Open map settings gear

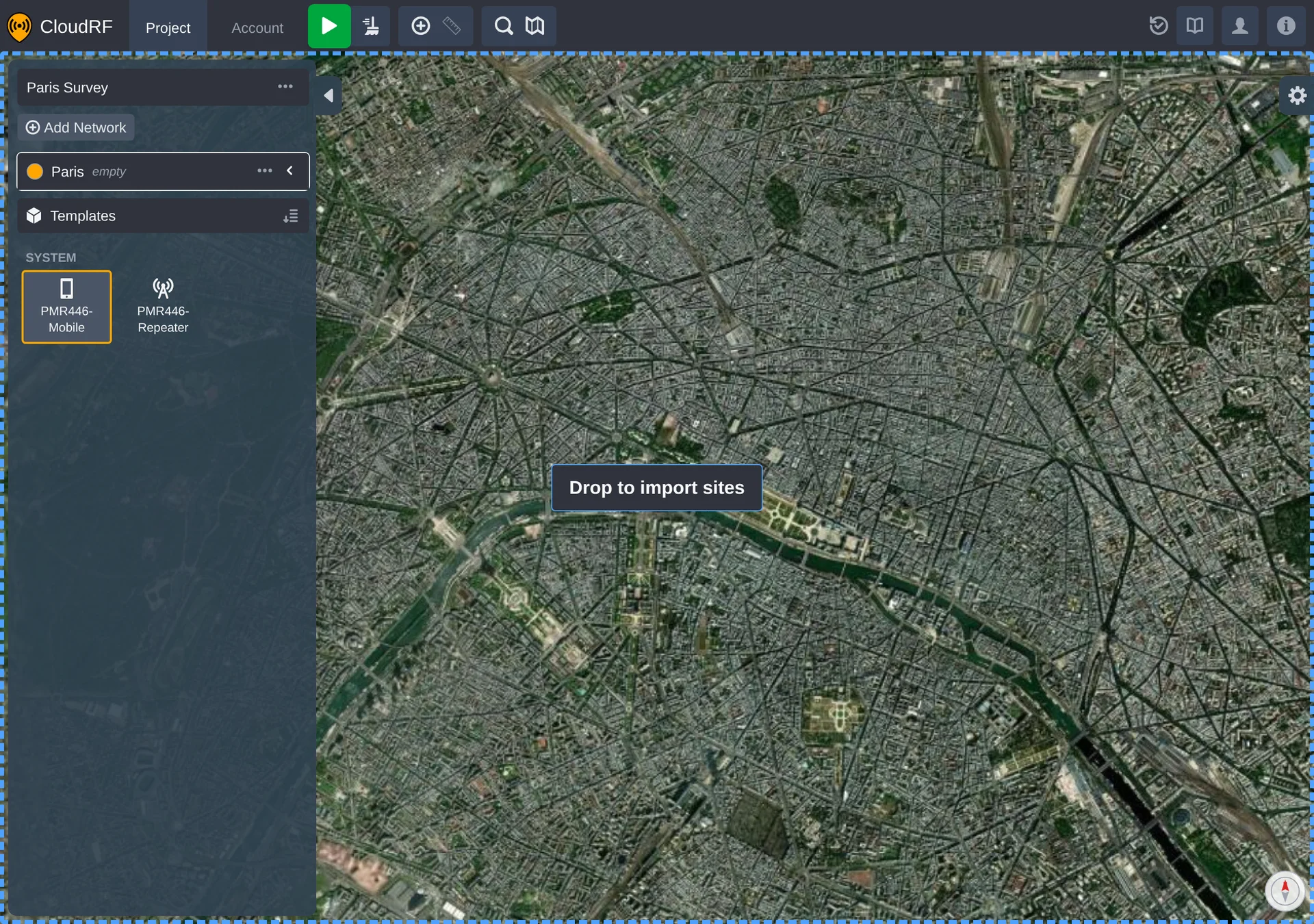click(1297, 95)
